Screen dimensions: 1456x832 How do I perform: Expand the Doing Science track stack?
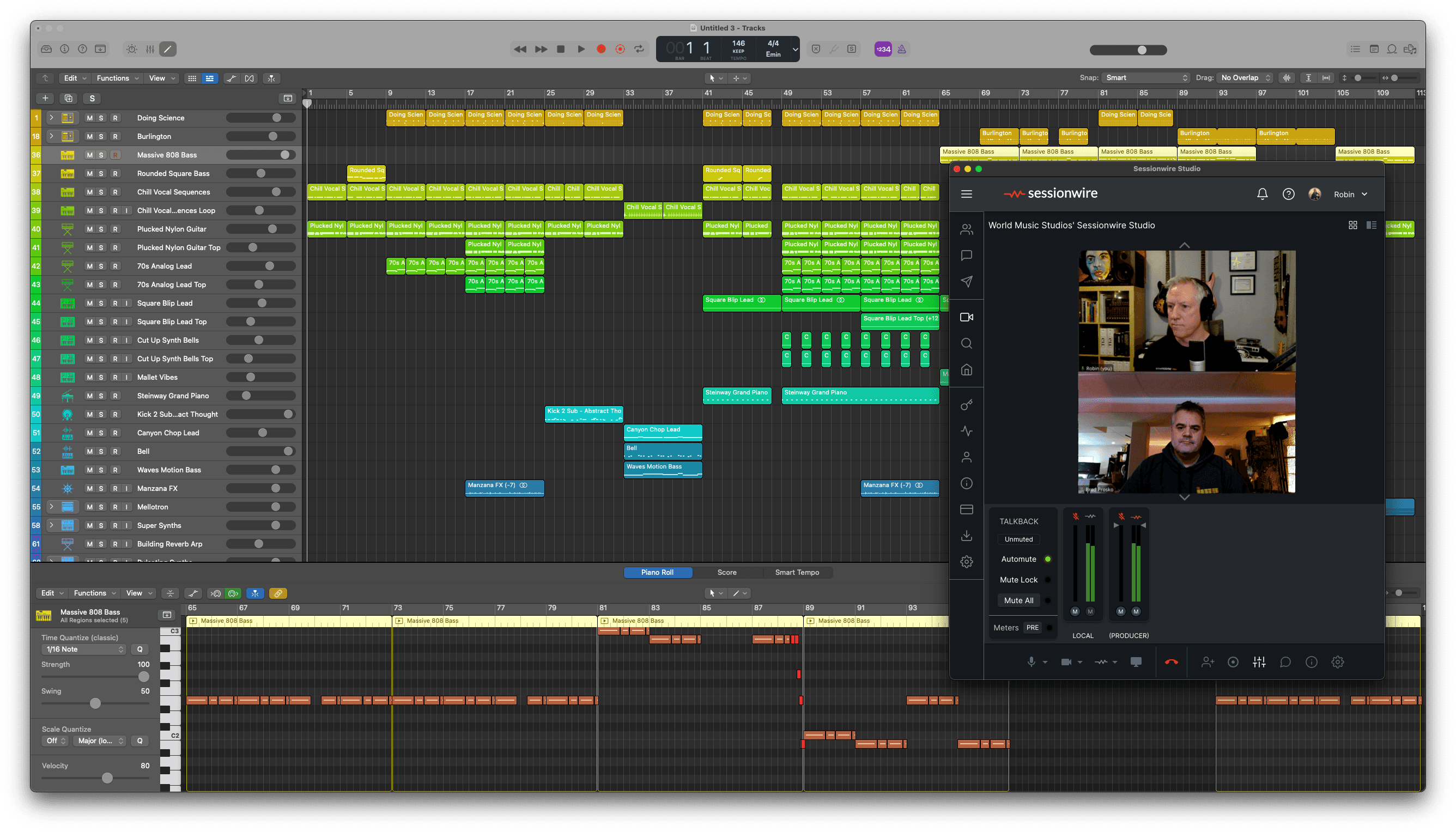tap(51, 118)
